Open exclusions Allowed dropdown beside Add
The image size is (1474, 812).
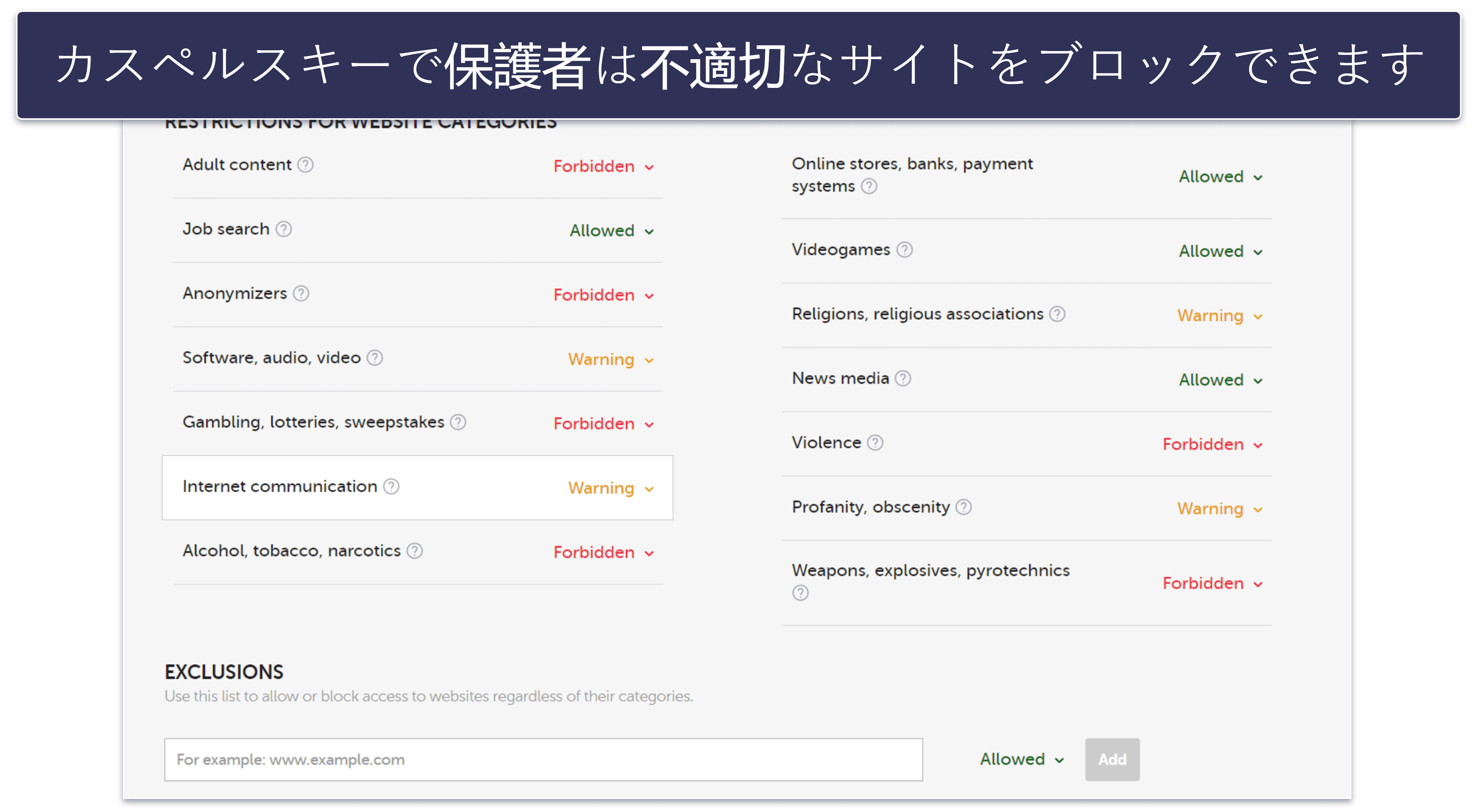[x=1022, y=759]
